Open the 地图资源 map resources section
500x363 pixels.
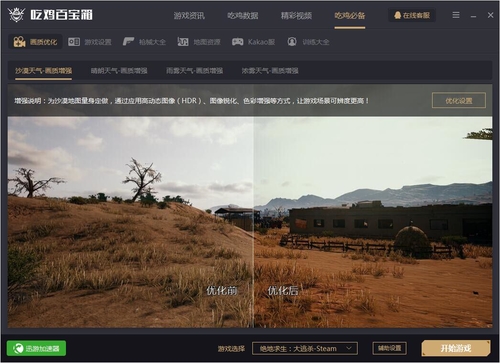199,42
